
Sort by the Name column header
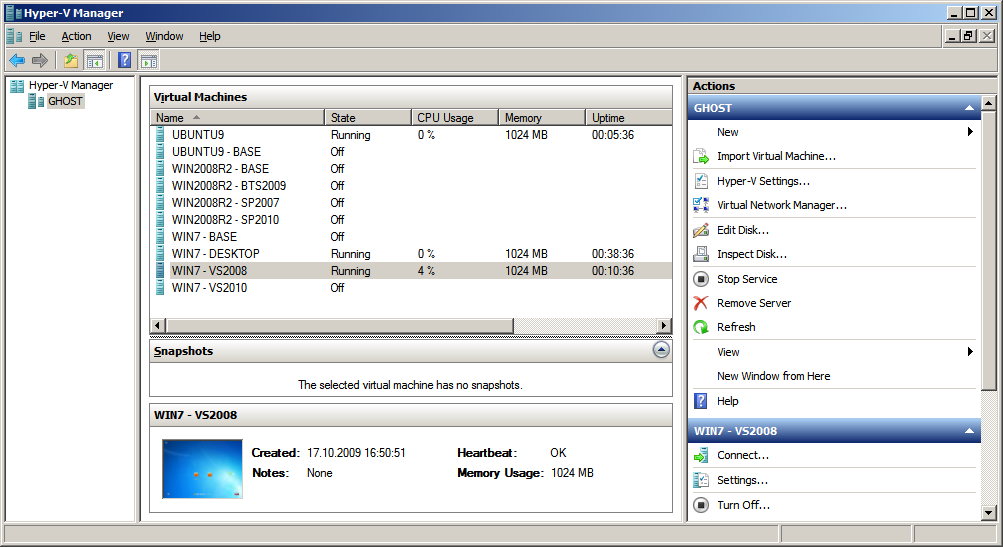point(237,118)
